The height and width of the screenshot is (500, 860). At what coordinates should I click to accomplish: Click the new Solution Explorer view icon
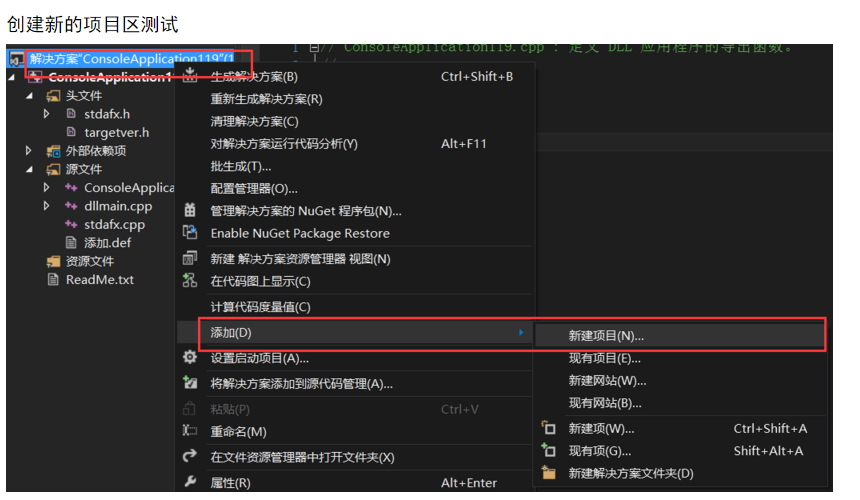click(190, 258)
